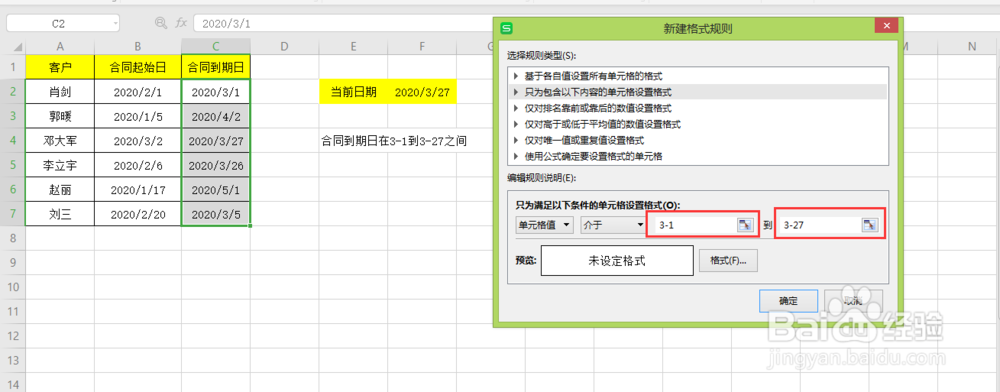Viewport: 1000px width, 392px height.
Task: Click expiry date cell 2020/3/5
Action: tap(216, 214)
